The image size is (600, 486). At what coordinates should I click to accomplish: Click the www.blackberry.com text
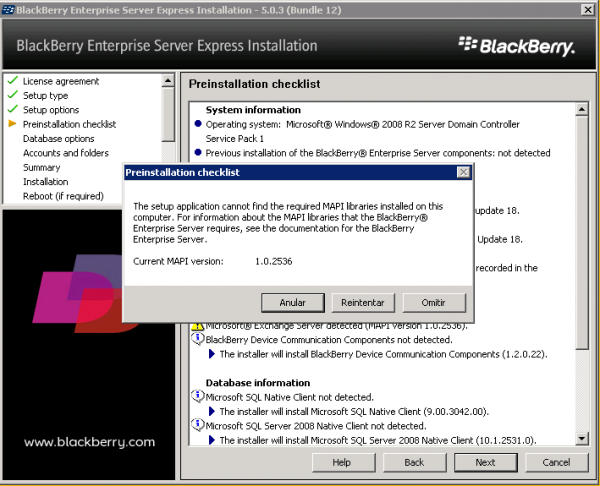tap(90, 442)
